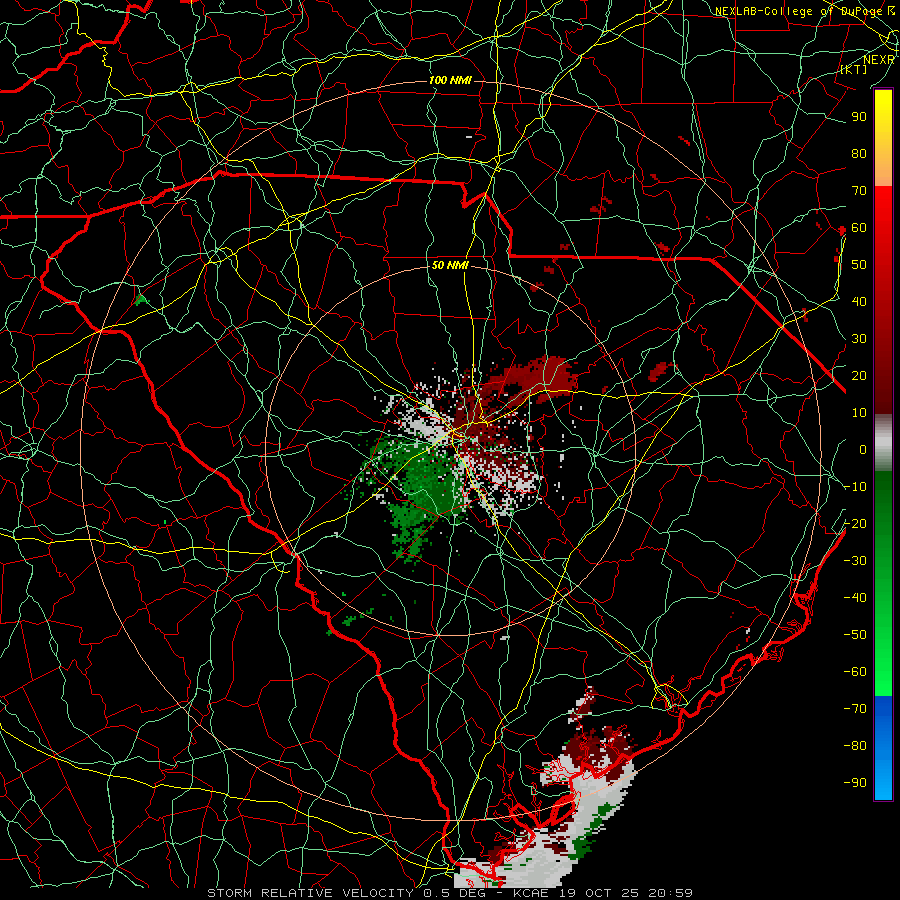Click the 70 value on velocity scale
This screenshot has width=900, height=900.
[x=859, y=191]
